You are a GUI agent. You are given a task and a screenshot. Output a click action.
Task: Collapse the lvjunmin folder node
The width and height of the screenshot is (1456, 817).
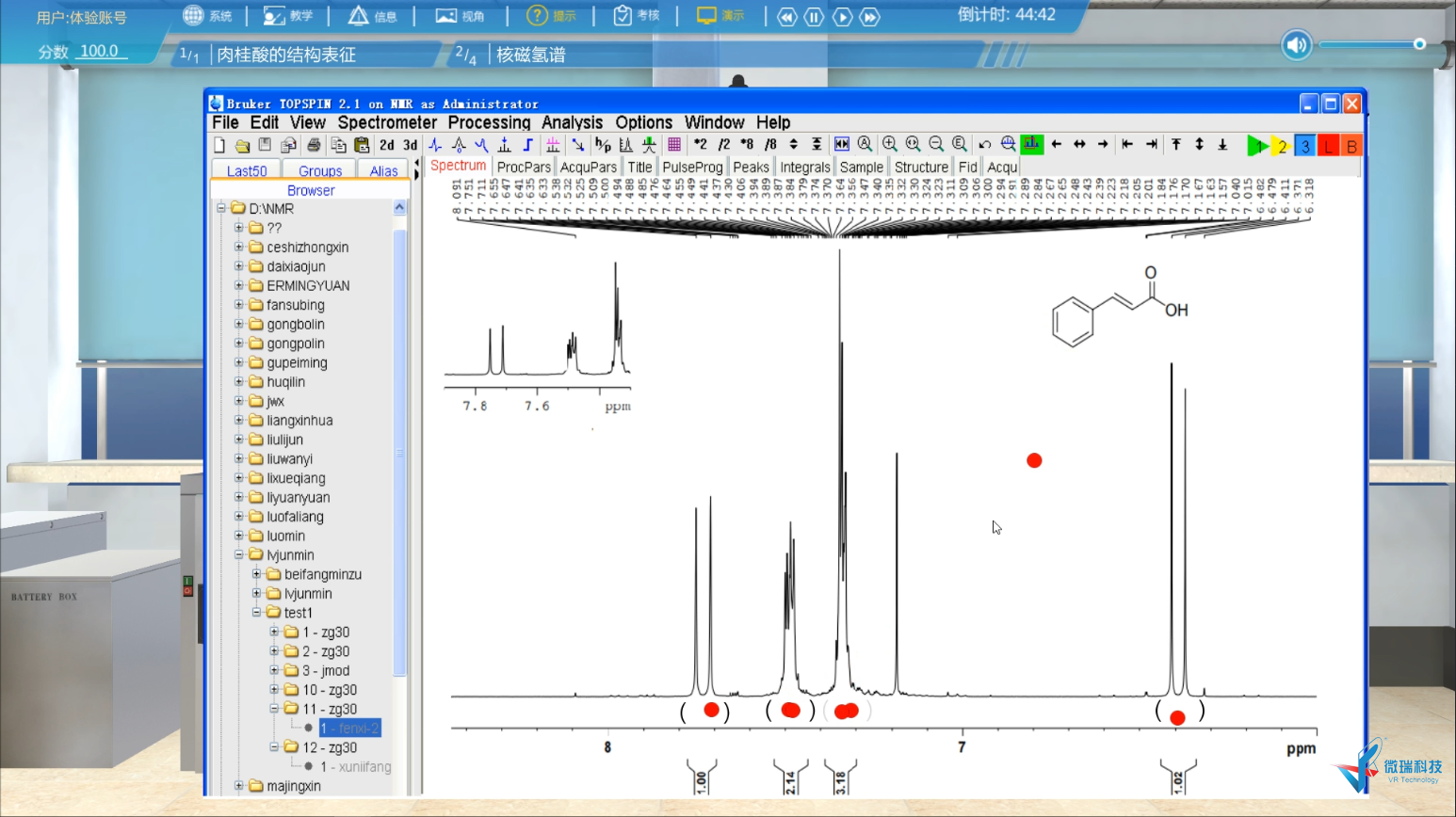(239, 554)
